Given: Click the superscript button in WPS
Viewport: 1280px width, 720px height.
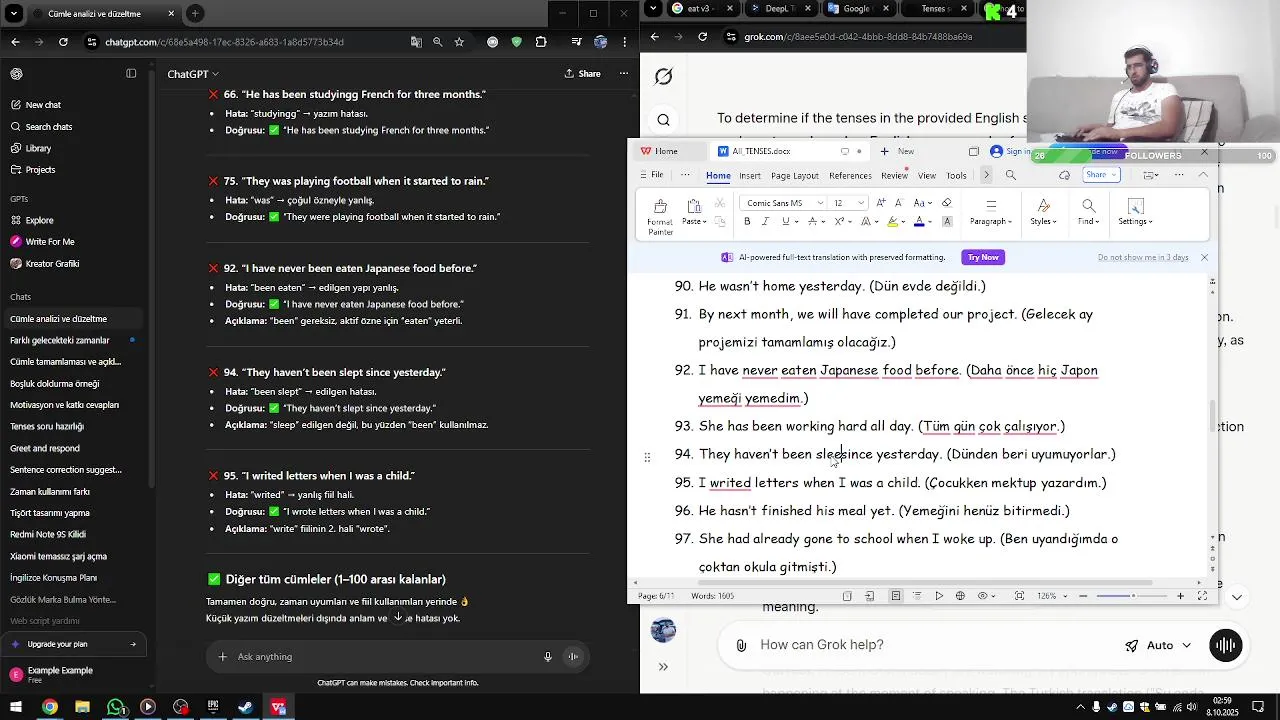Looking at the screenshot, I should point(839,221).
